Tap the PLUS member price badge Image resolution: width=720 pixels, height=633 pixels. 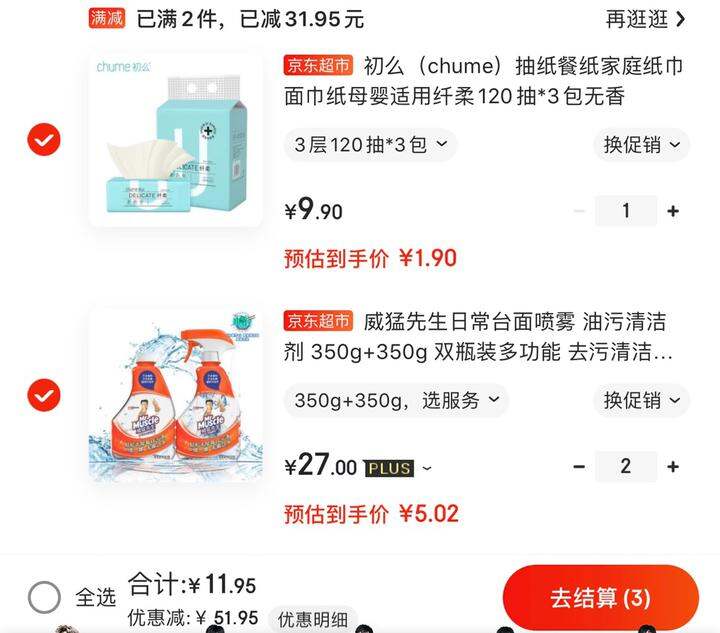(389, 468)
